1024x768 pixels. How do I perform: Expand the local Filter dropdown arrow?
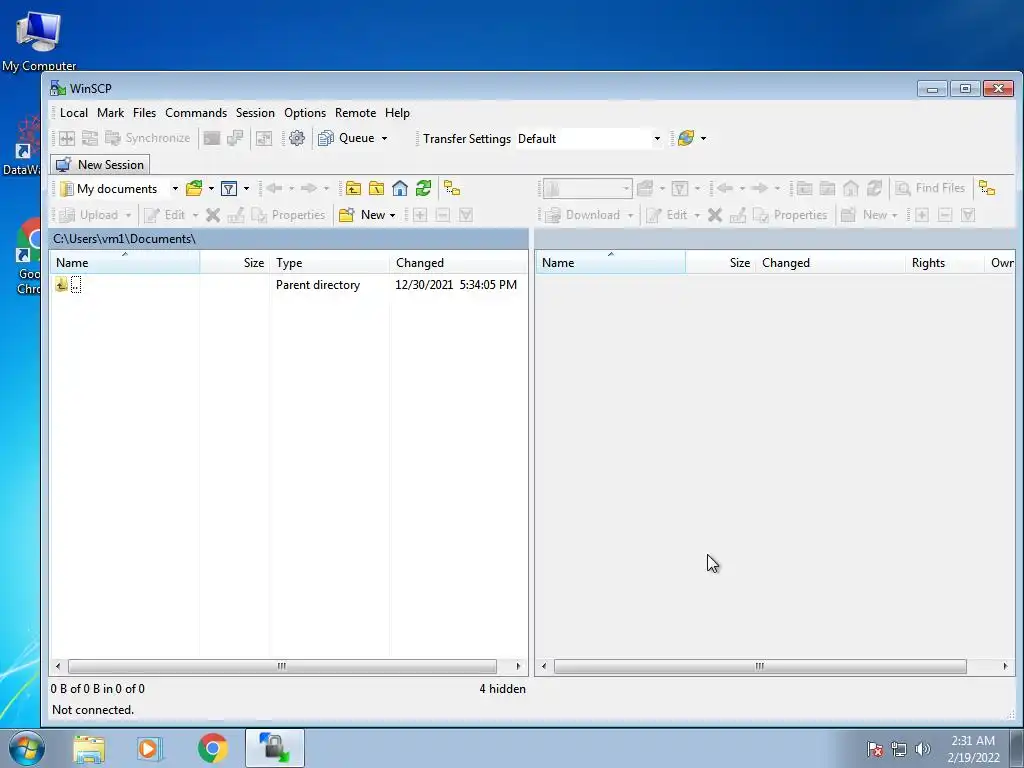(x=246, y=189)
